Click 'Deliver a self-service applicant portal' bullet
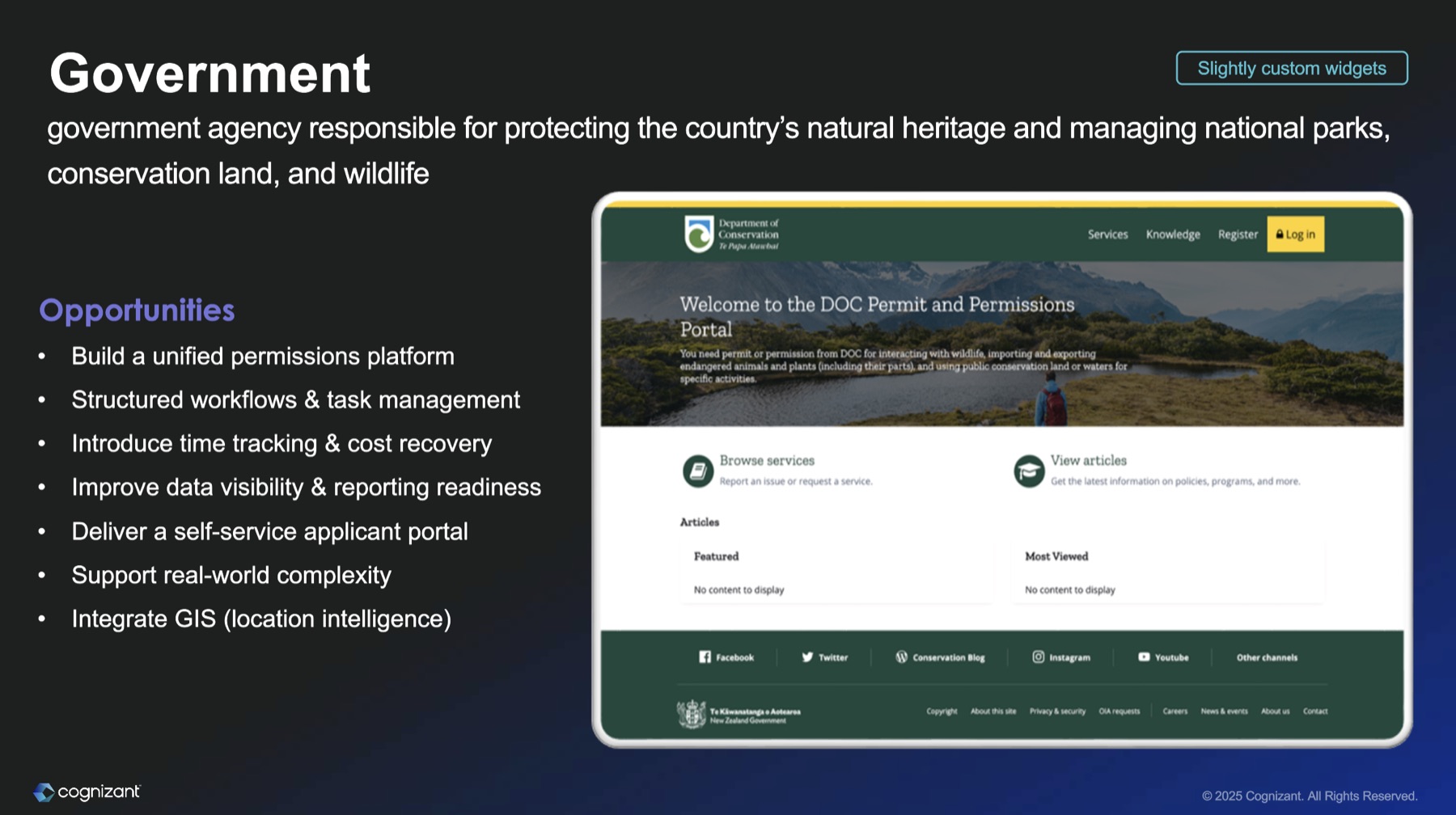The width and height of the screenshot is (1456, 815). point(269,532)
